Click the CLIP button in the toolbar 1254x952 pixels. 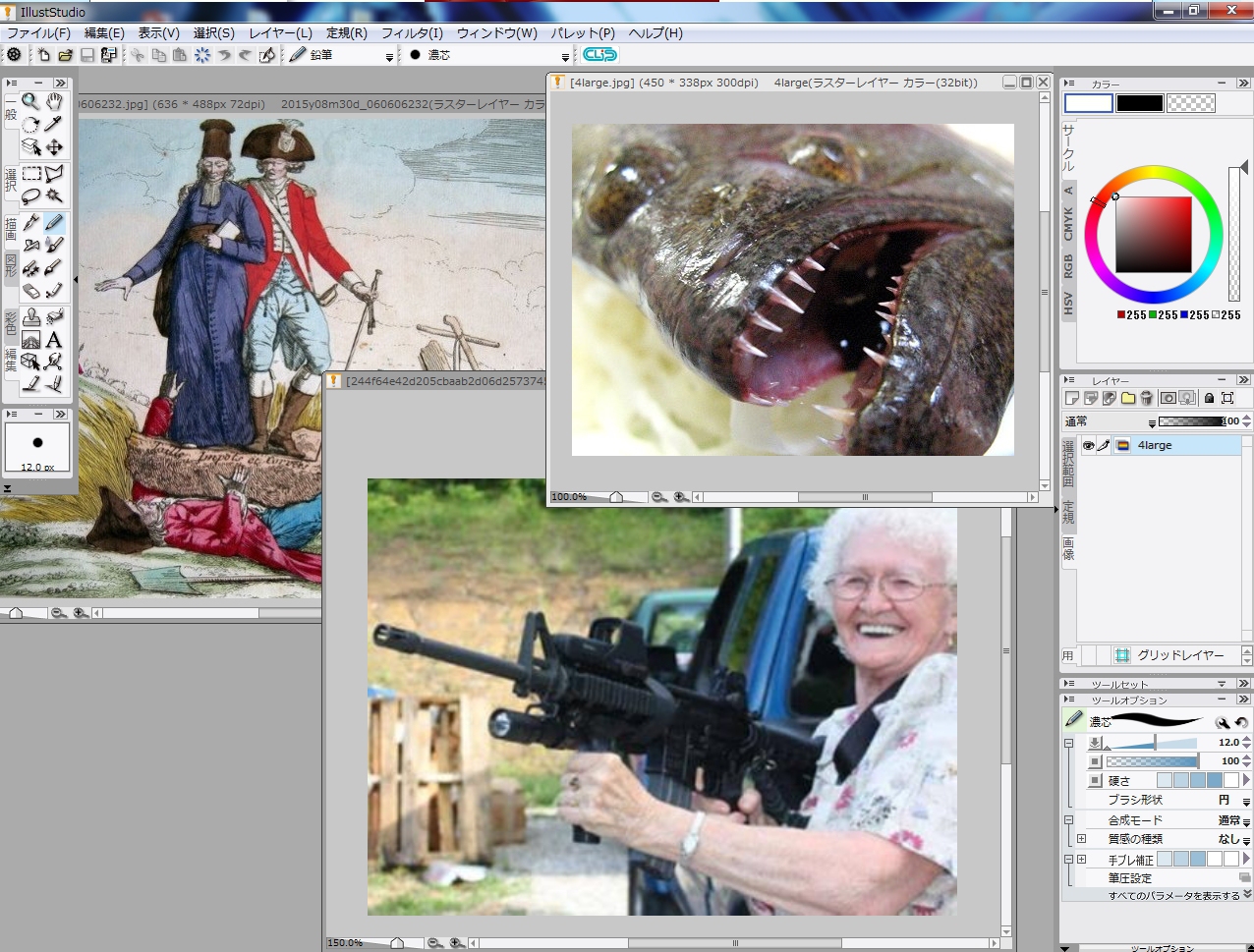(599, 55)
